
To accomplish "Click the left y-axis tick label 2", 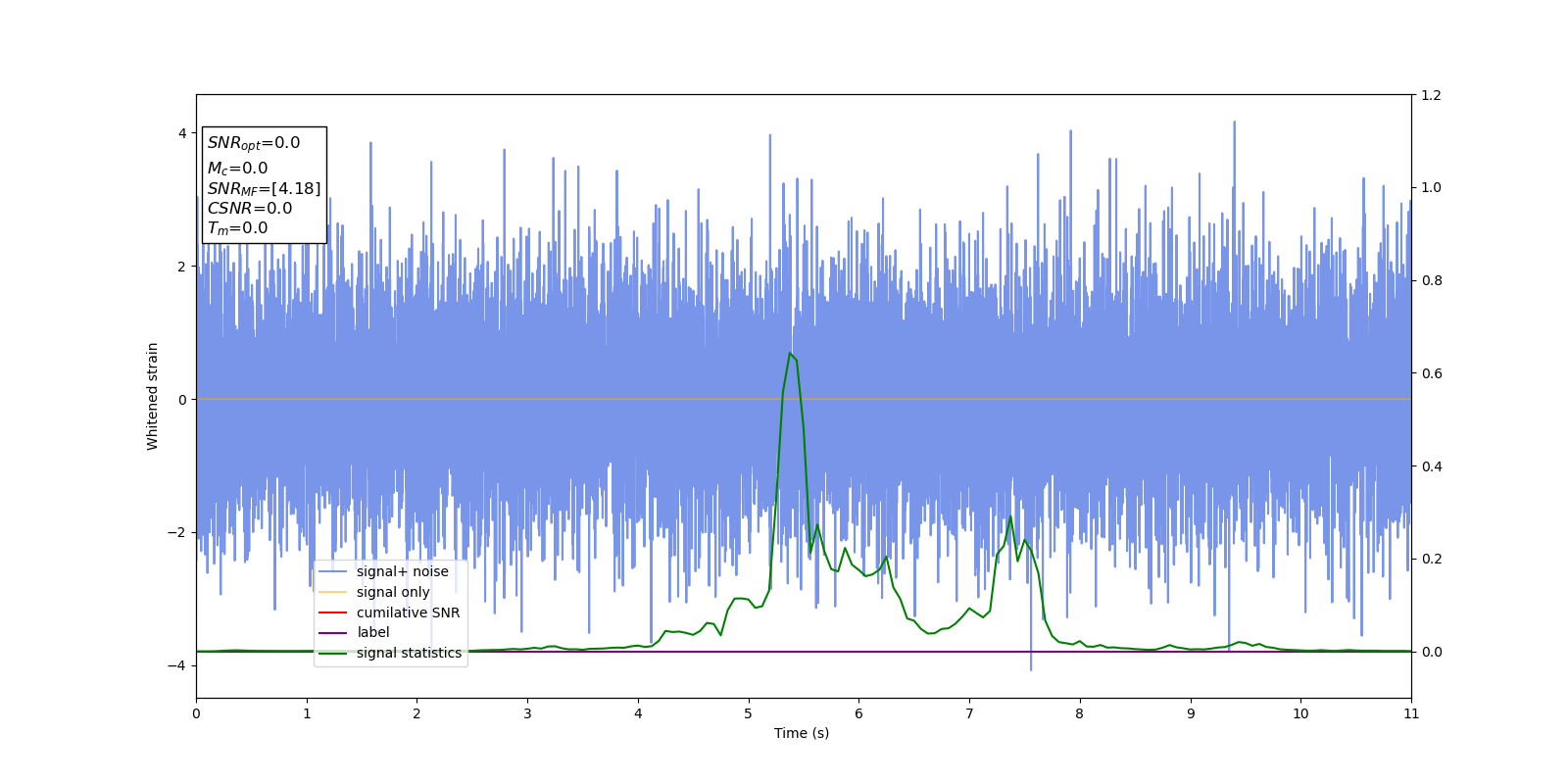I will point(182,267).
